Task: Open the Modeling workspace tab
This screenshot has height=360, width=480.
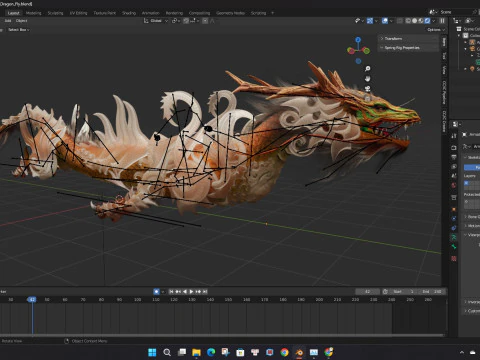Action: tap(33, 13)
